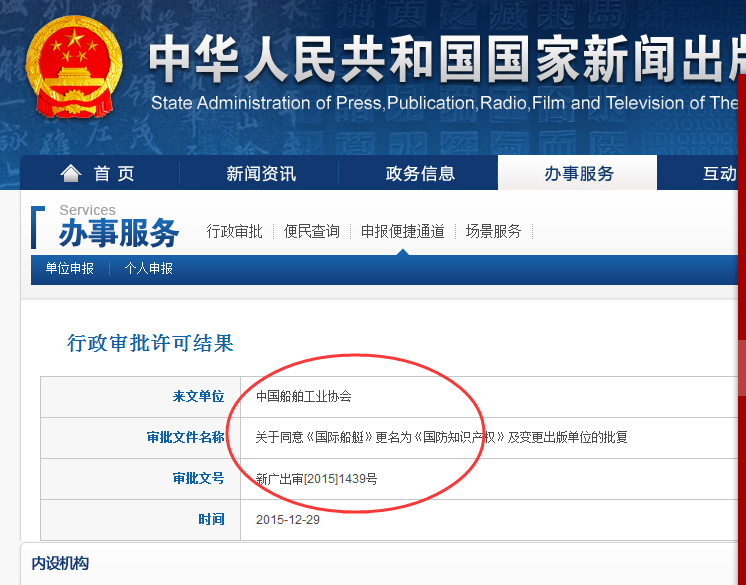746x585 pixels.
Task: Open the 内设机构 footer section
Action: pos(60,564)
